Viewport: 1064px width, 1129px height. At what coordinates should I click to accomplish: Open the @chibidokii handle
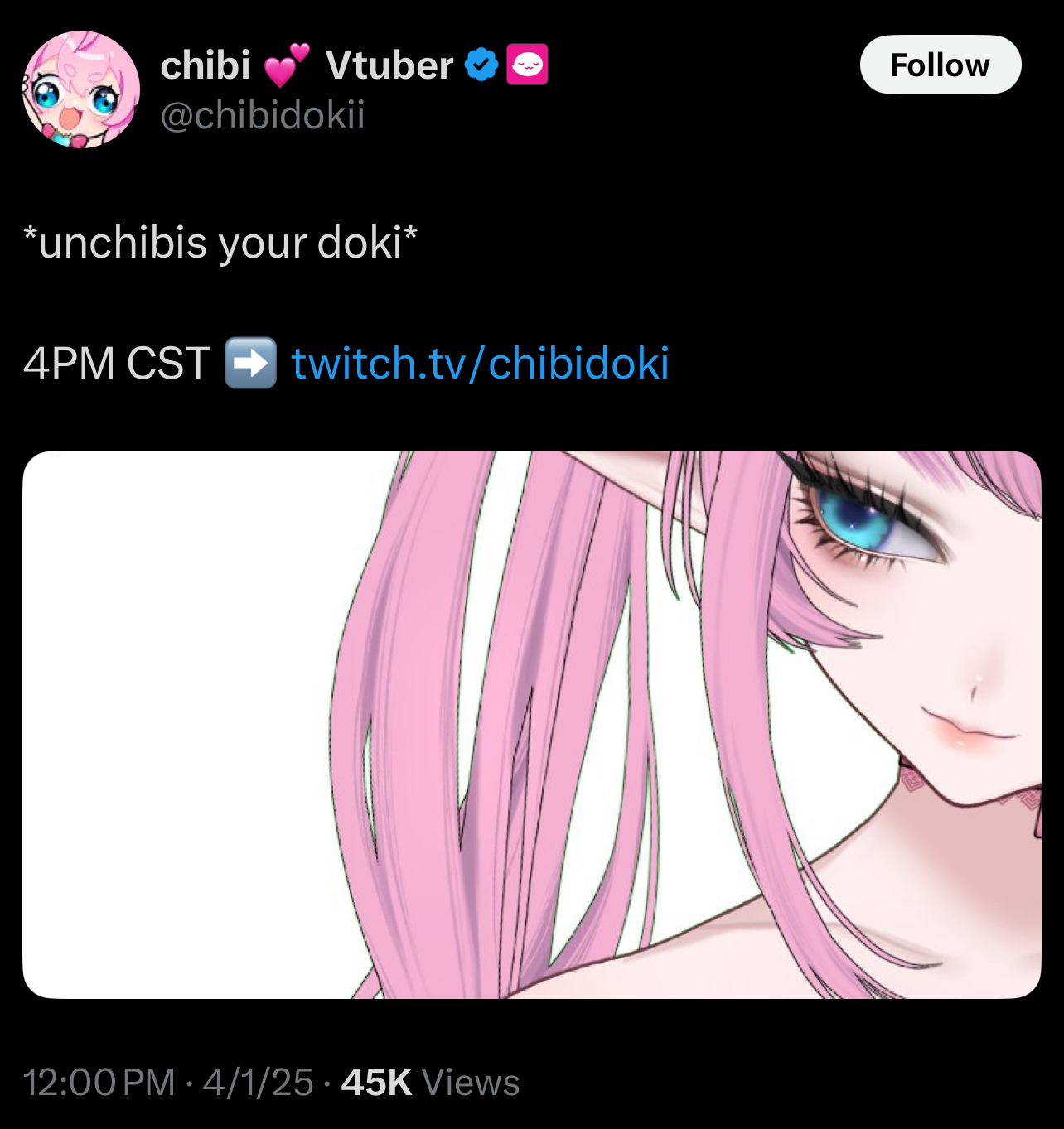(x=262, y=115)
